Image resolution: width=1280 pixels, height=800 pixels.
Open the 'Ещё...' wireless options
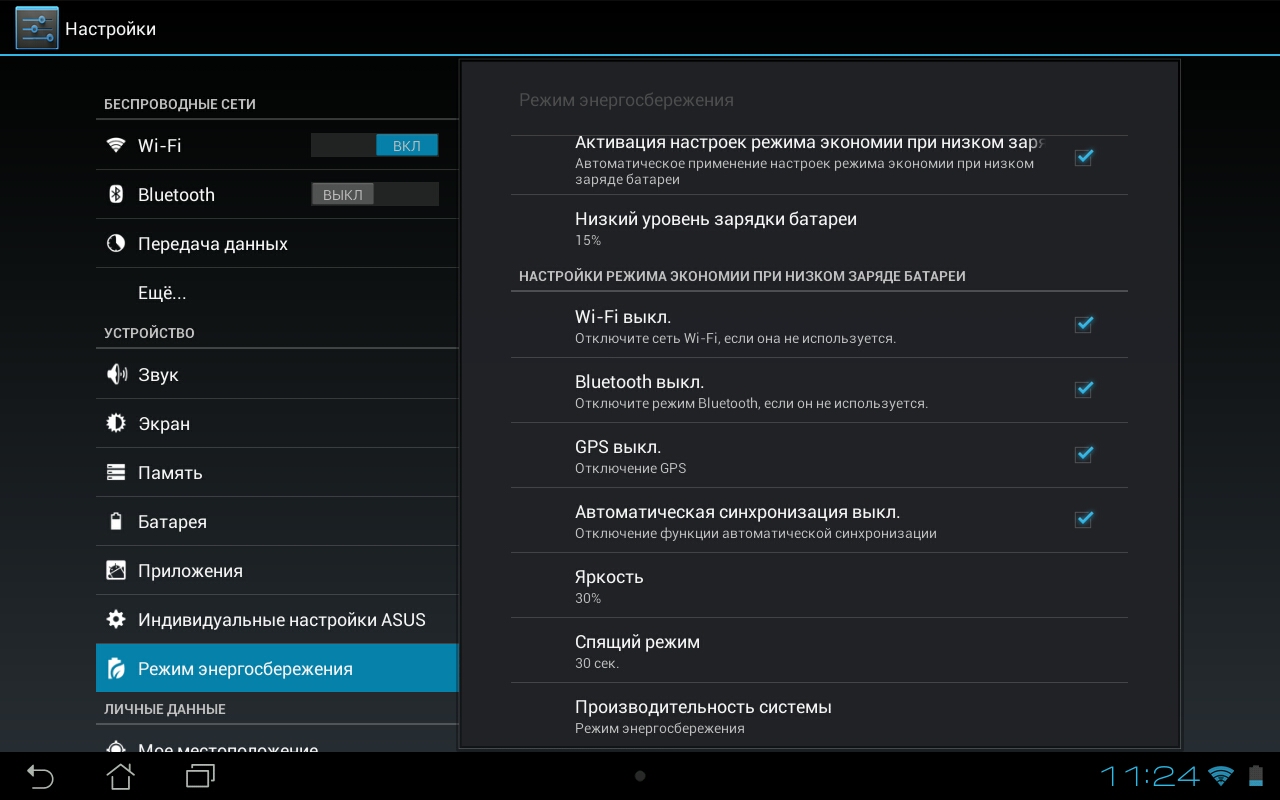(277, 293)
